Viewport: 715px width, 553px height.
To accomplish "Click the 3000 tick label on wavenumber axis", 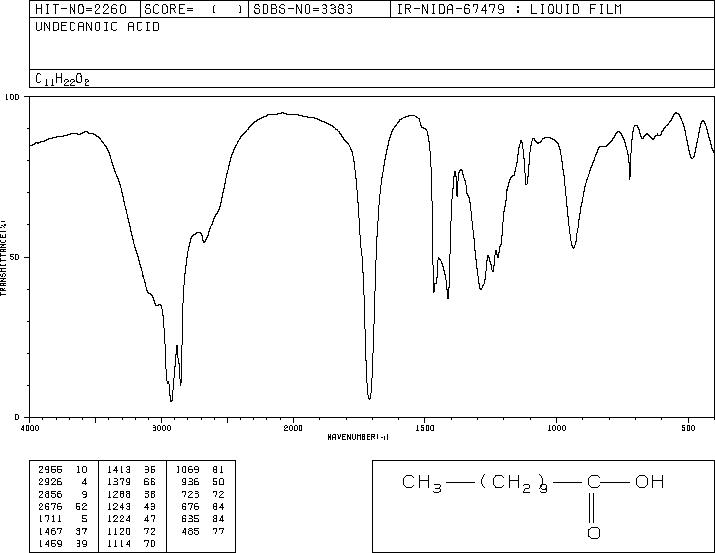I will click(x=161, y=428).
